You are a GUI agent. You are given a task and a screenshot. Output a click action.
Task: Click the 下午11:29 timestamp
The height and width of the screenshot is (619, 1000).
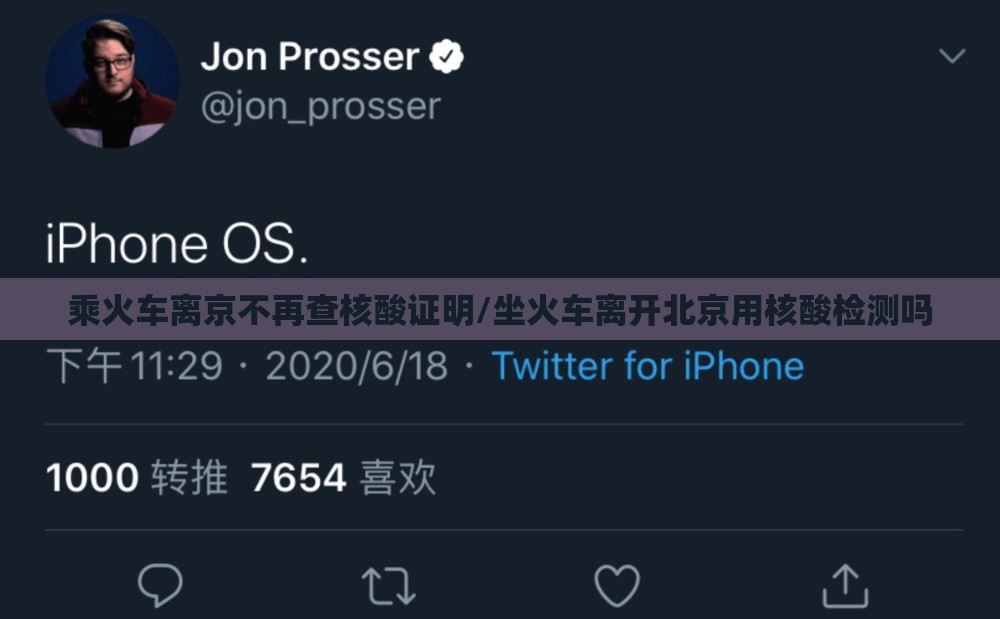coord(135,366)
